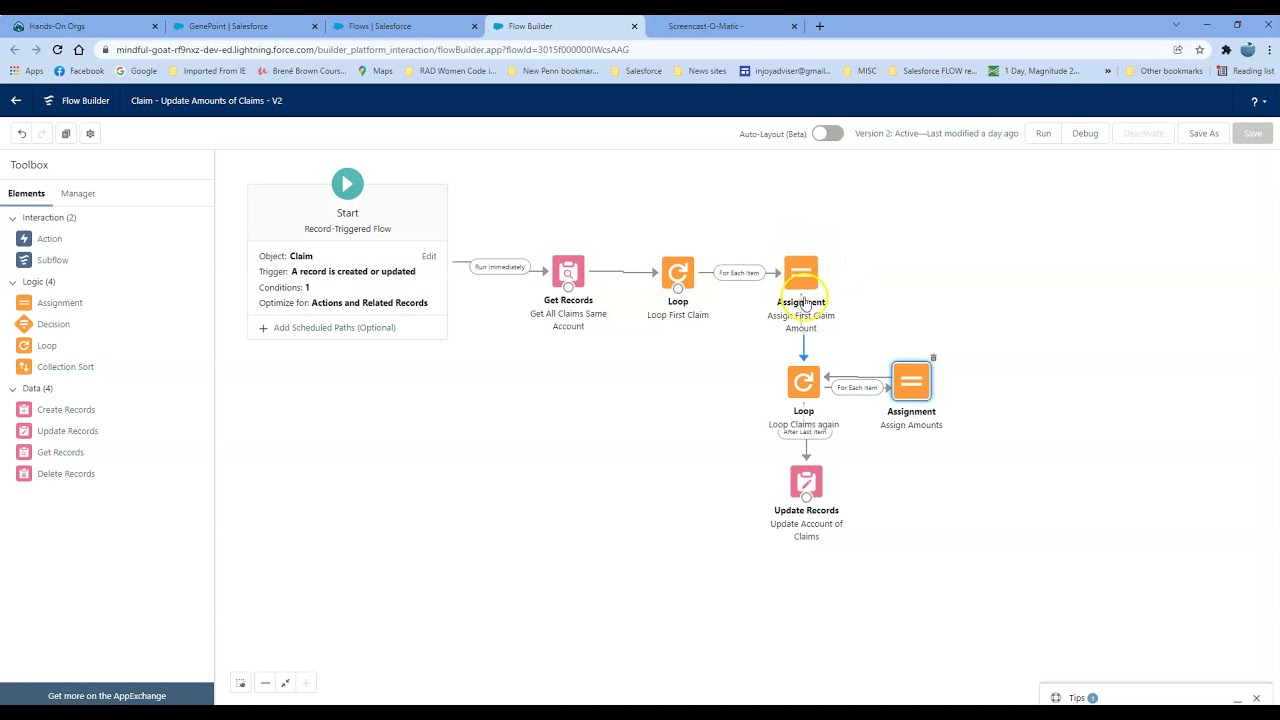The image size is (1280, 720).
Task: Open the Other bookmarks folder
Action: tap(1164, 71)
